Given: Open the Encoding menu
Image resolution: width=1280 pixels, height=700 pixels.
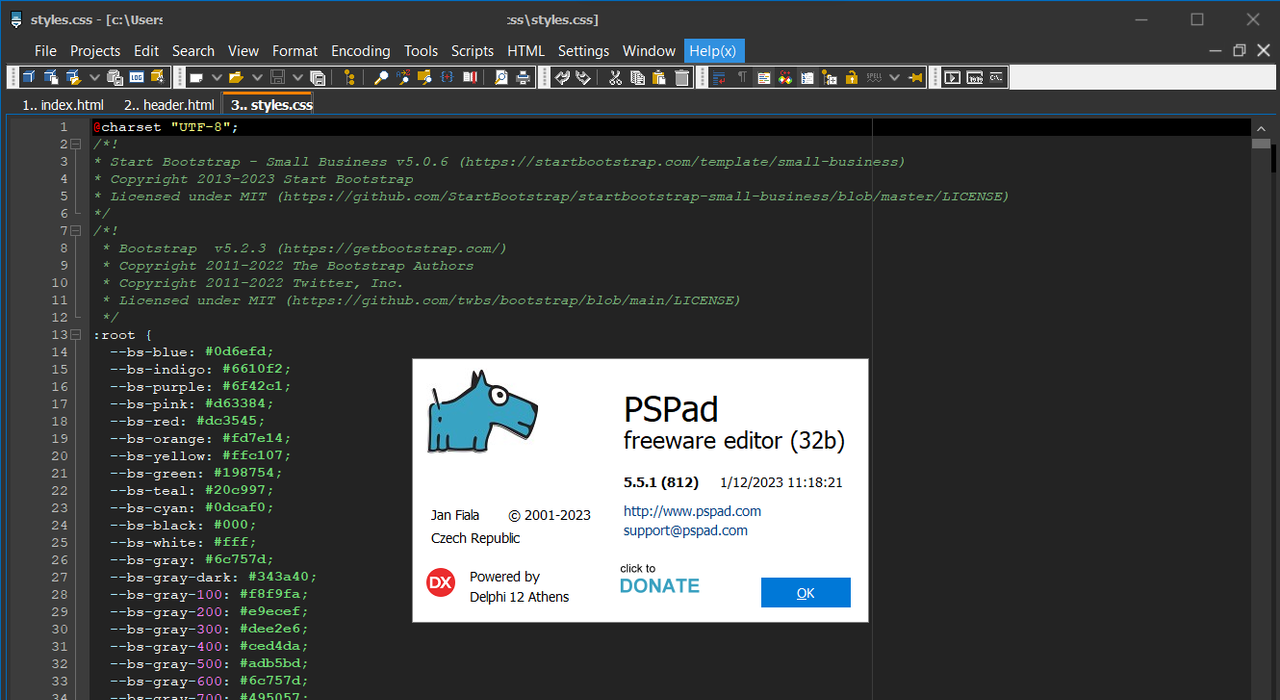Looking at the screenshot, I should tap(361, 51).
